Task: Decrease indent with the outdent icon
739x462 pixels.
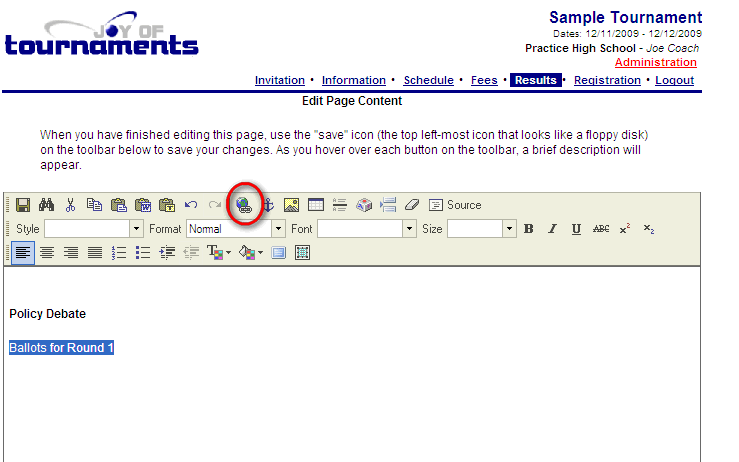Action: 191,253
